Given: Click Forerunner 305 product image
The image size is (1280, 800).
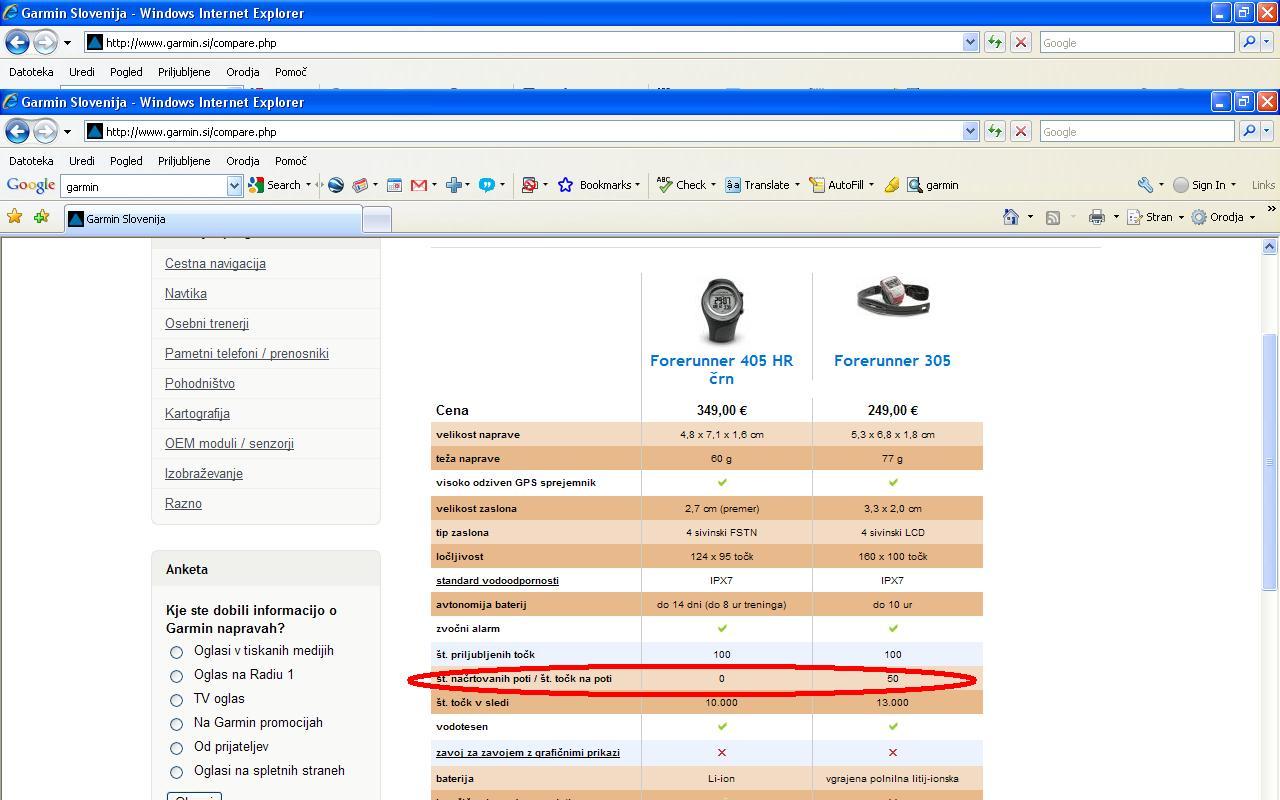Looking at the screenshot, I should pyautogui.click(x=893, y=298).
